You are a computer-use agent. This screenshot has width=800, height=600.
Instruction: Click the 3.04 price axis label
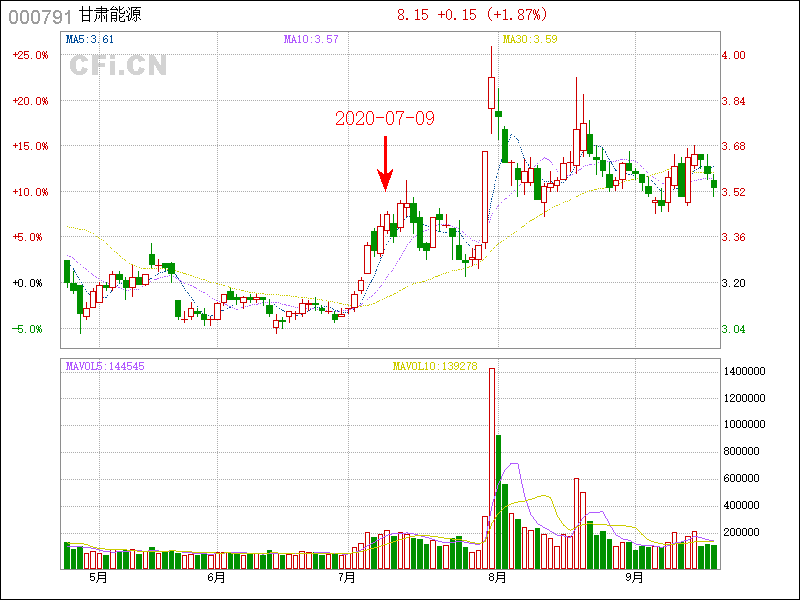click(734, 329)
